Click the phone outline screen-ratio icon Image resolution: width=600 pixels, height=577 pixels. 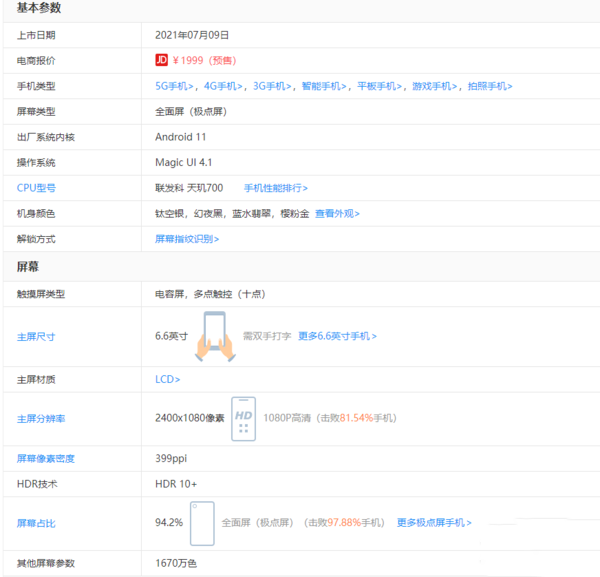(202, 523)
